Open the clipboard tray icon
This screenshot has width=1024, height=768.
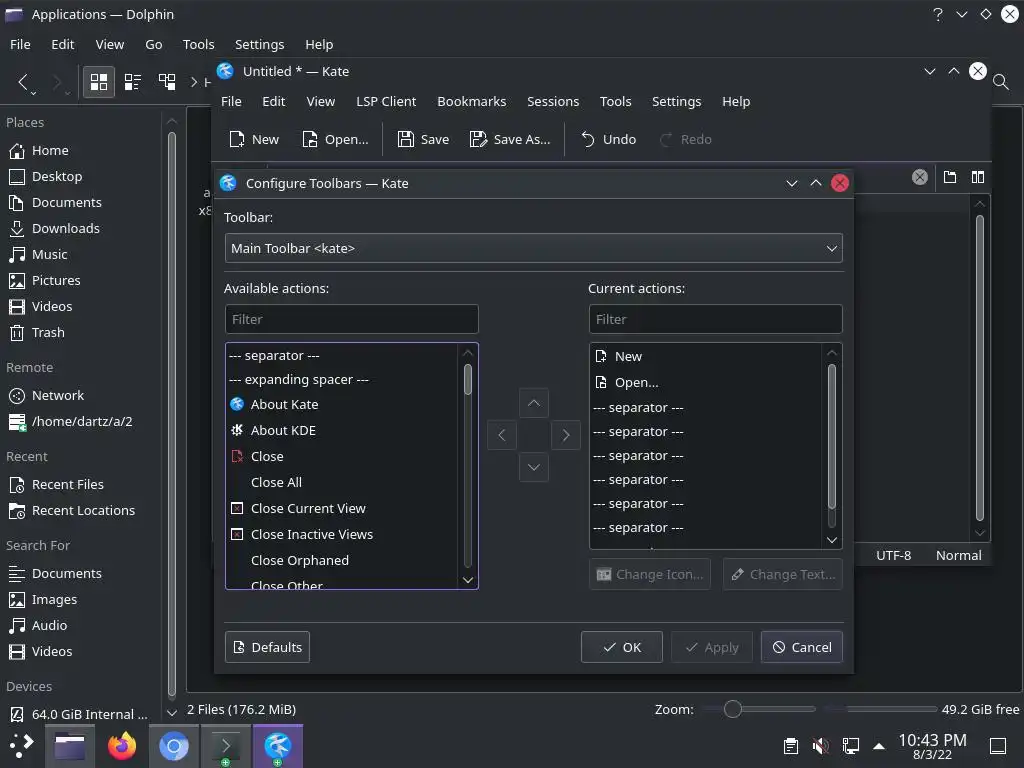coord(790,746)
